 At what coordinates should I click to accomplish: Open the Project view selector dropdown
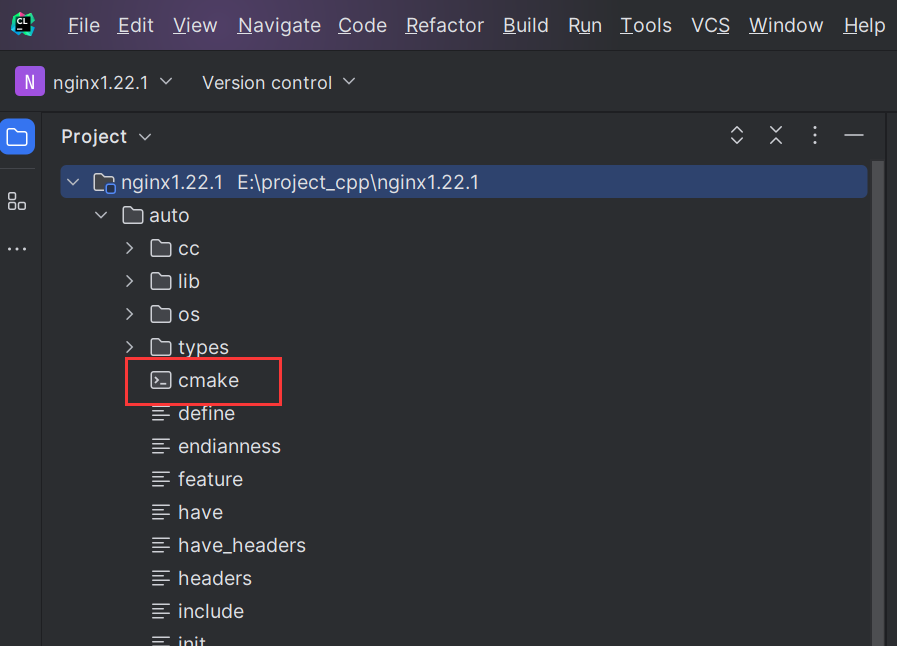[106, 137]
